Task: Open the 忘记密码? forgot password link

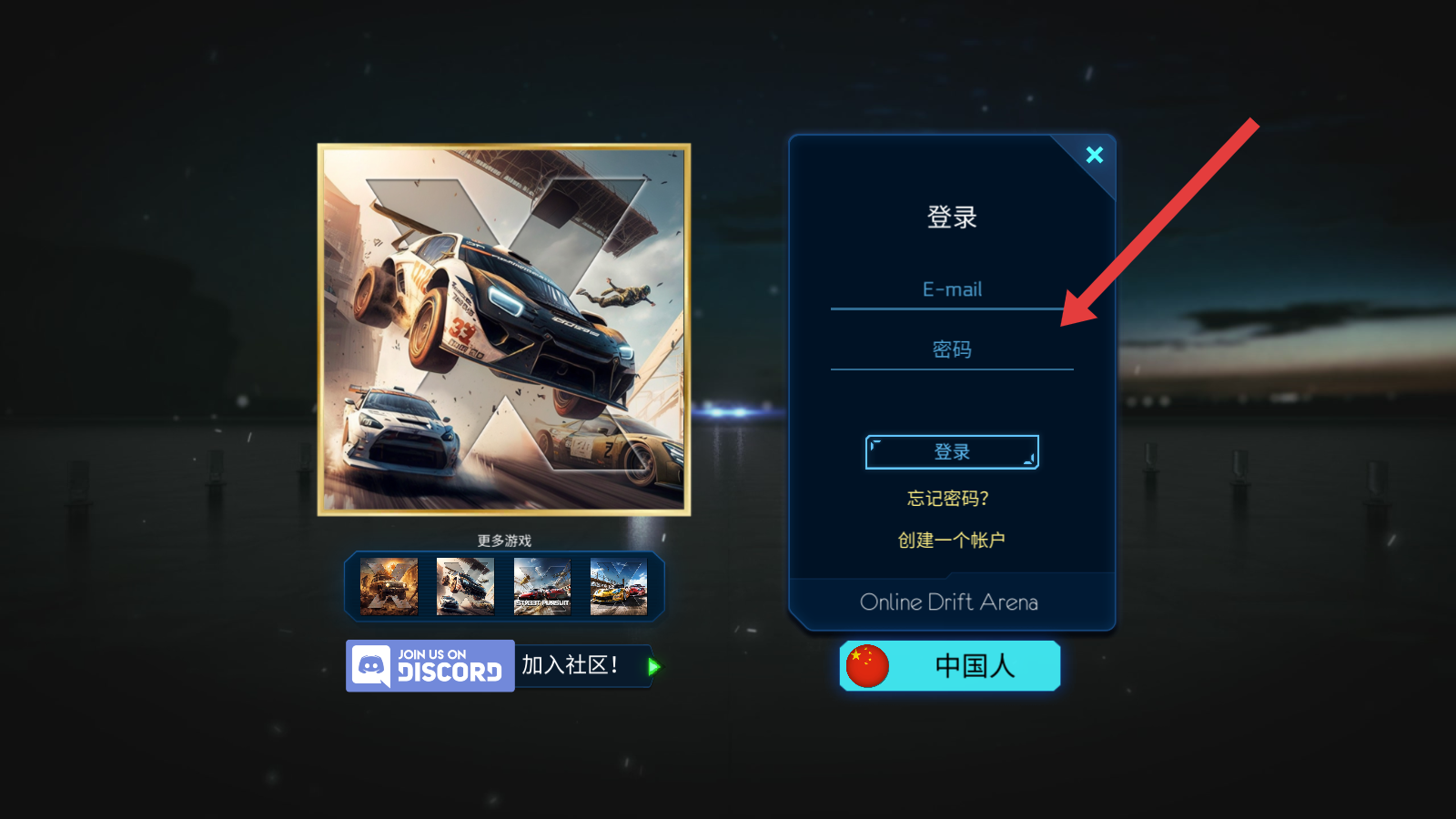Action: click(x=948, y=499)
